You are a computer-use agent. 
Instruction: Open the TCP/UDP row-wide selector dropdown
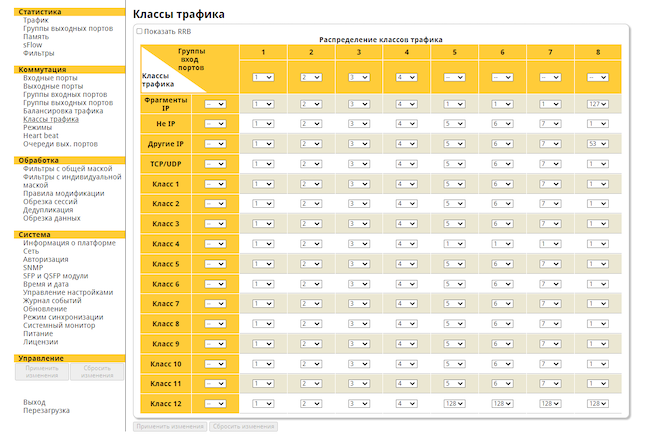point(215,164)
